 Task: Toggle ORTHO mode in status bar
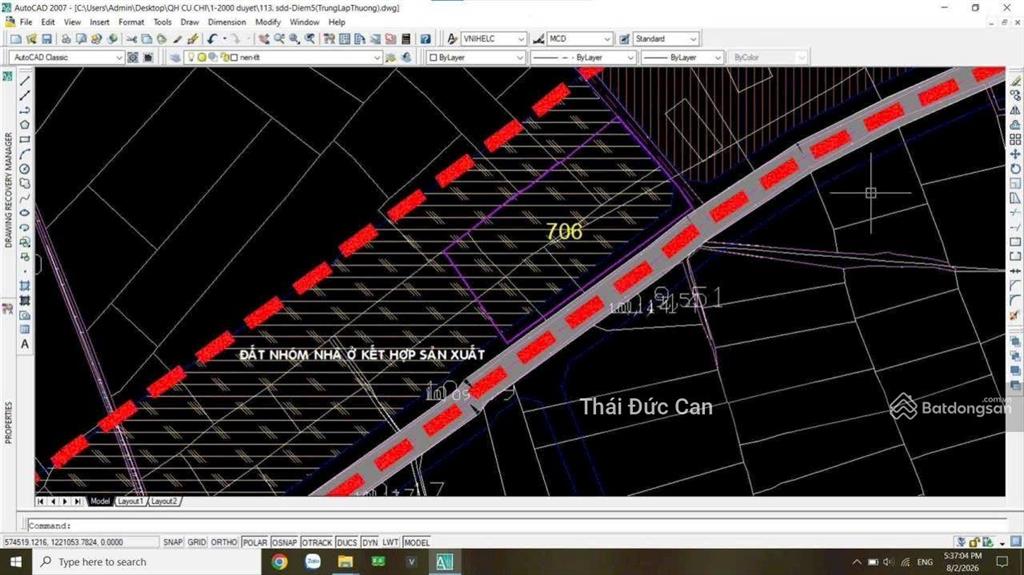click(x=224, y=542)
